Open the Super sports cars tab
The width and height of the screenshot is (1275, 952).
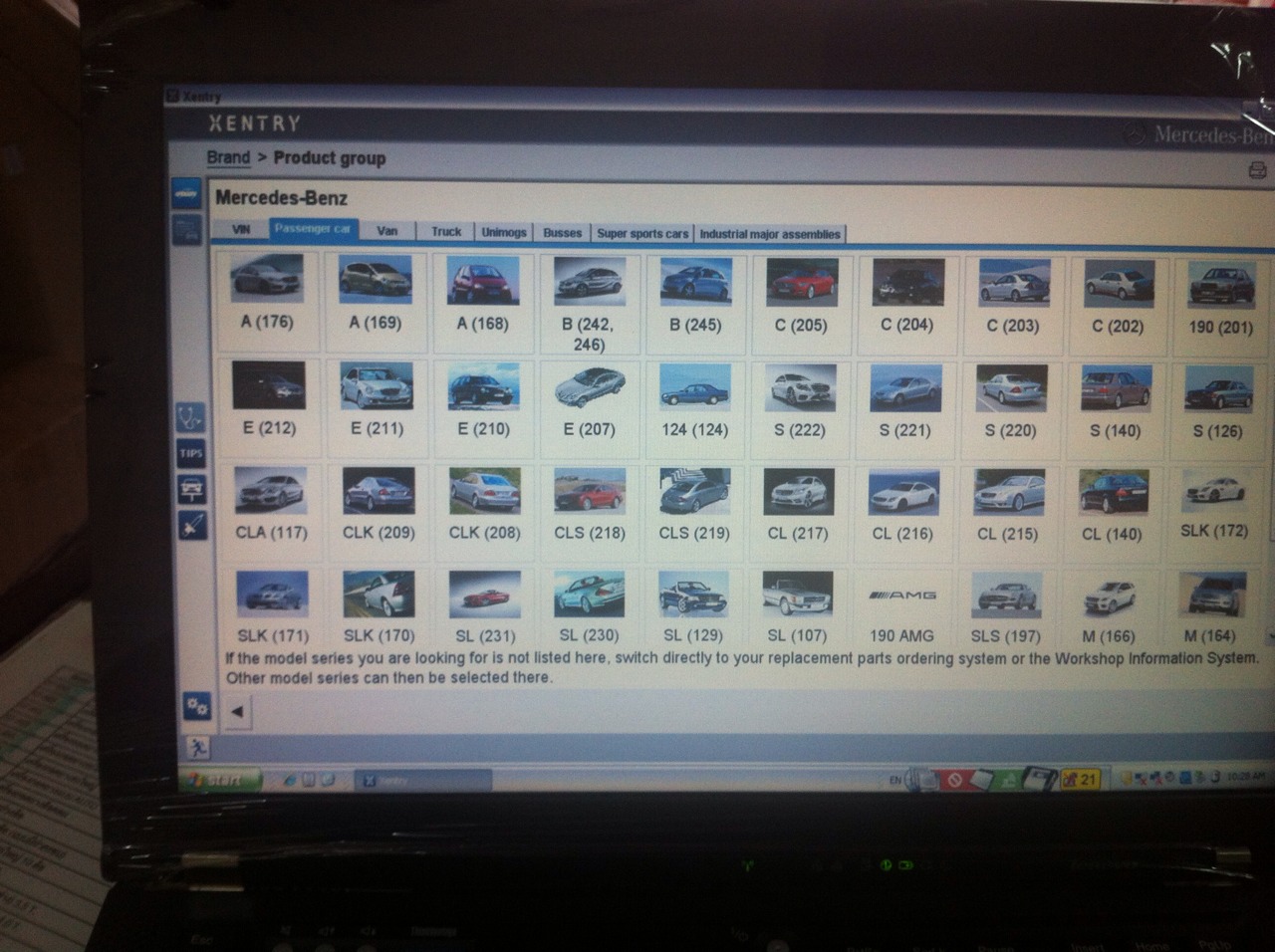642,234
